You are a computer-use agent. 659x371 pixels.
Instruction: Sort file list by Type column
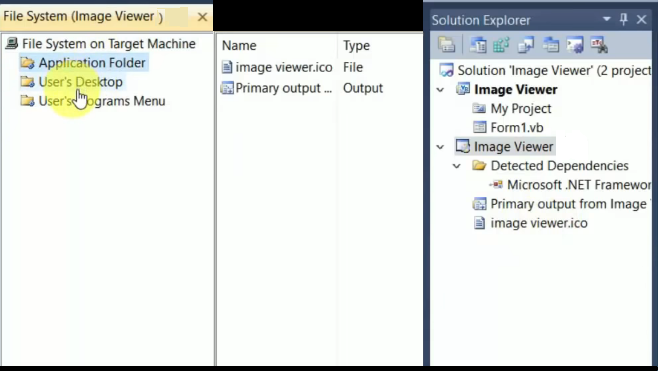(356, 45)
